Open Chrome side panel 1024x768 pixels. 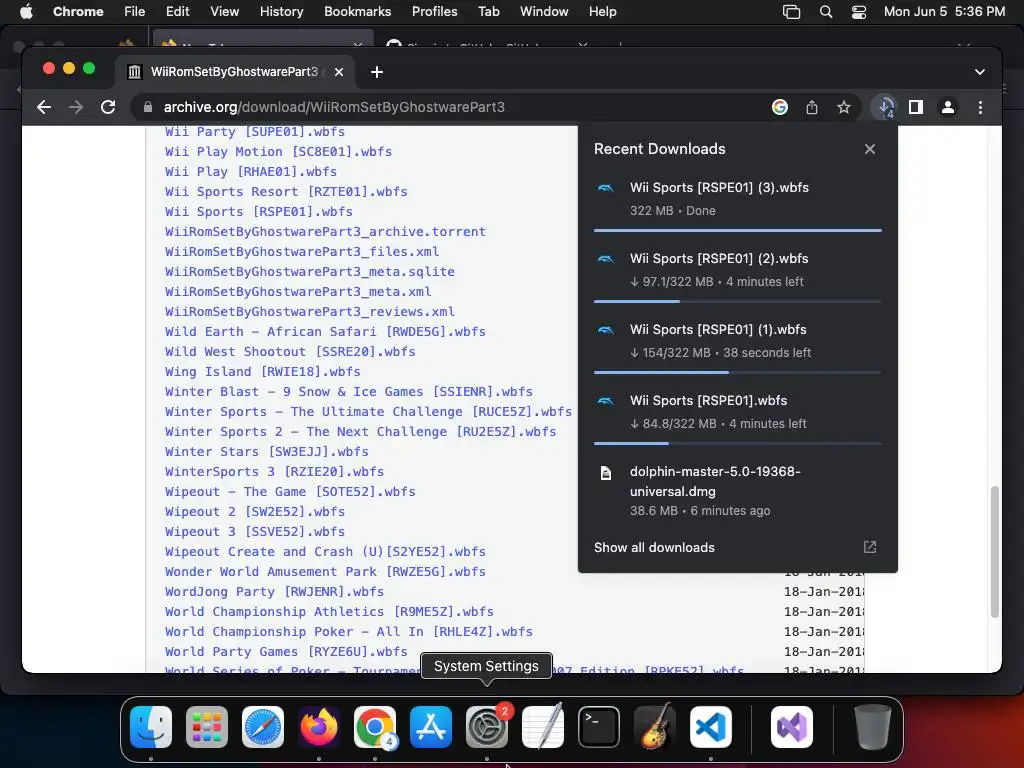[x=916, y=107]
